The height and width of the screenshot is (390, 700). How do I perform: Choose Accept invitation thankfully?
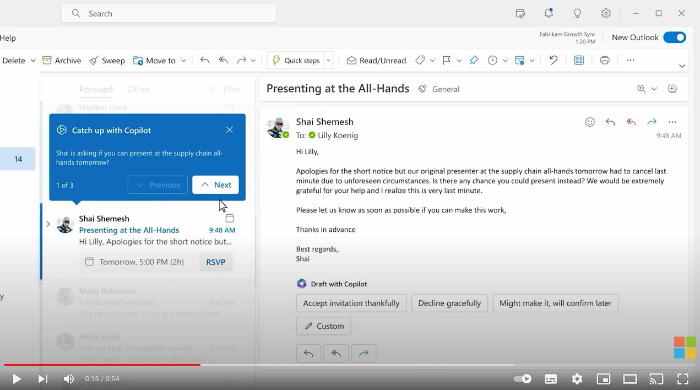click(351, 303)
